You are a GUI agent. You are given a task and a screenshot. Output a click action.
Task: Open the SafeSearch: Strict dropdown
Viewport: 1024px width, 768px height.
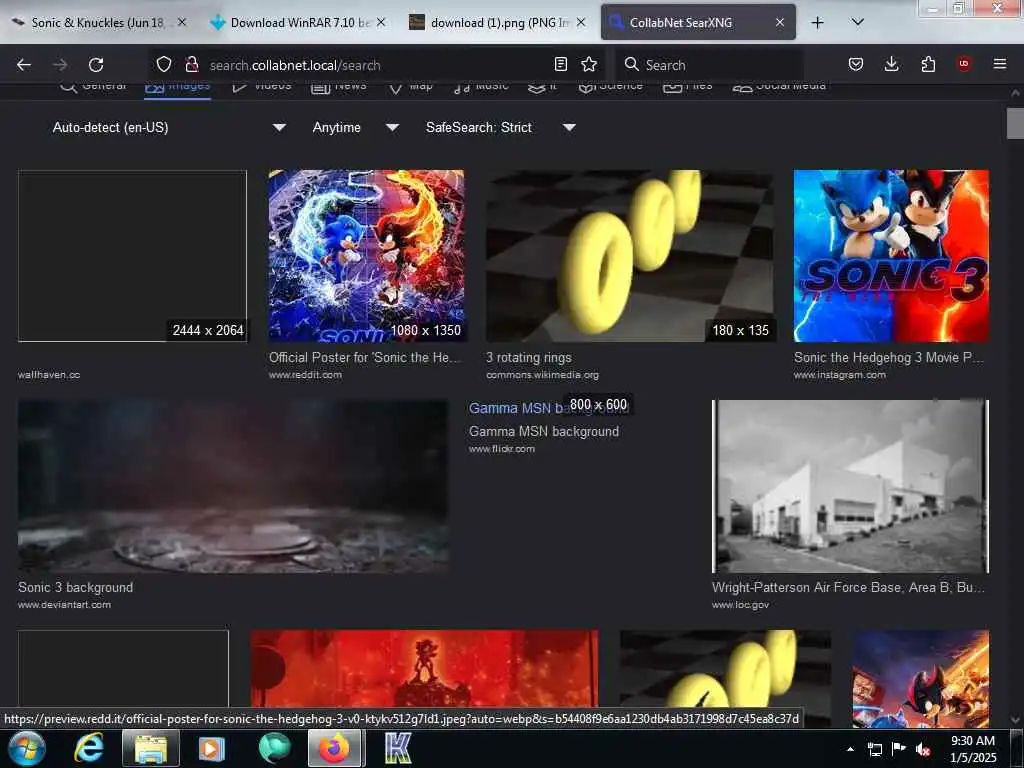point(501,127)
